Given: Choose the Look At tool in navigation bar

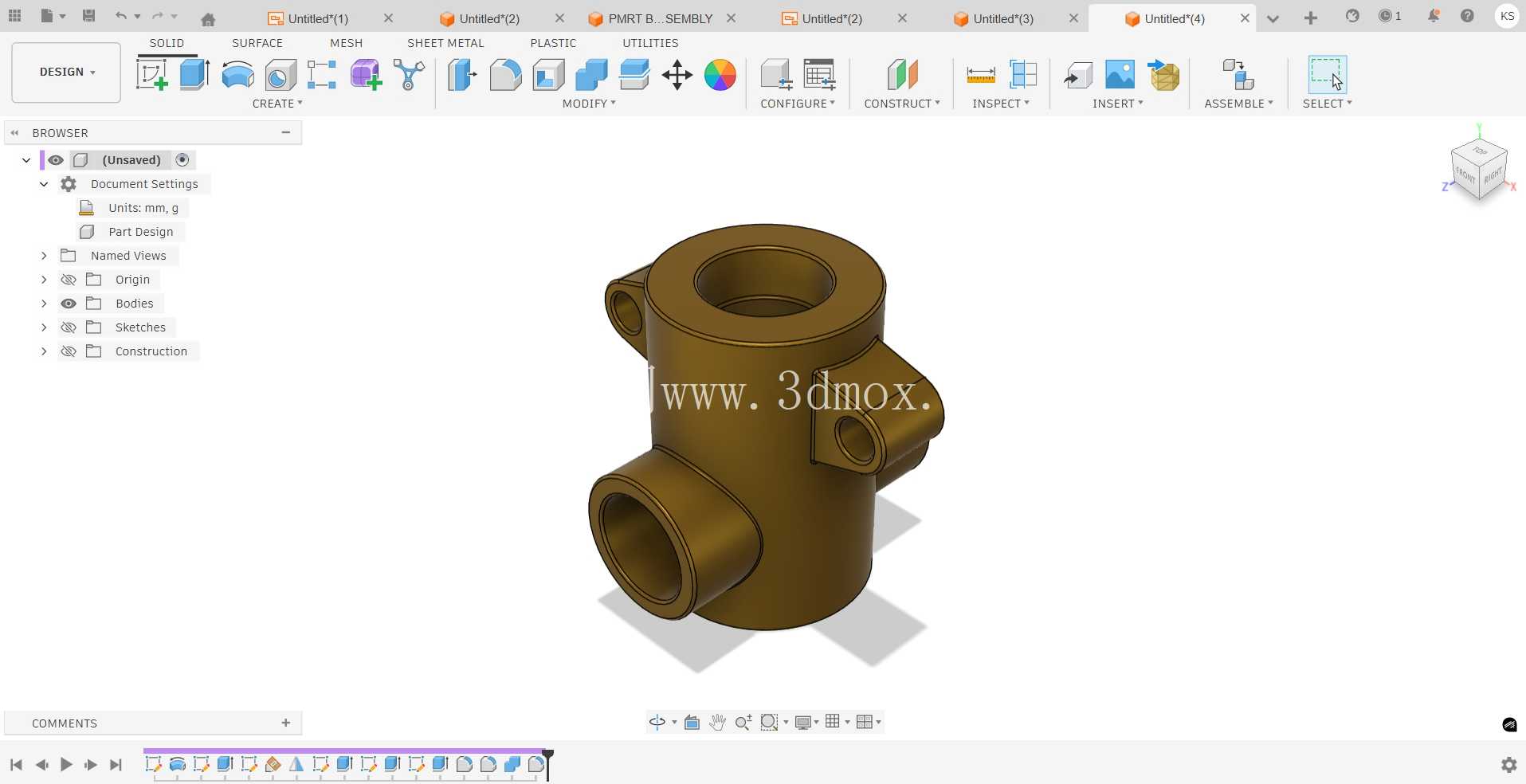Looking at the screenshot, I should coord(692,722).
